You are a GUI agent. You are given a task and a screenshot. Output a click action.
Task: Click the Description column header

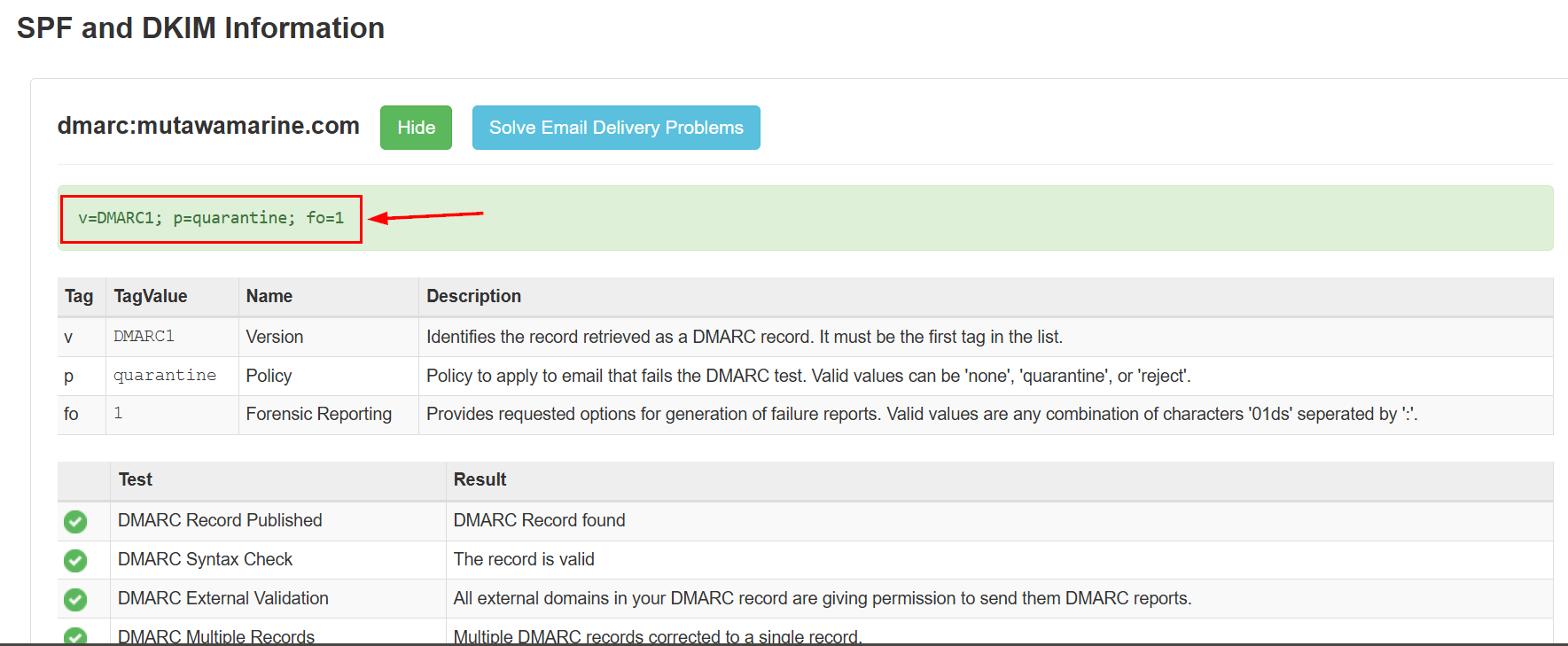[x=473, y=296]
